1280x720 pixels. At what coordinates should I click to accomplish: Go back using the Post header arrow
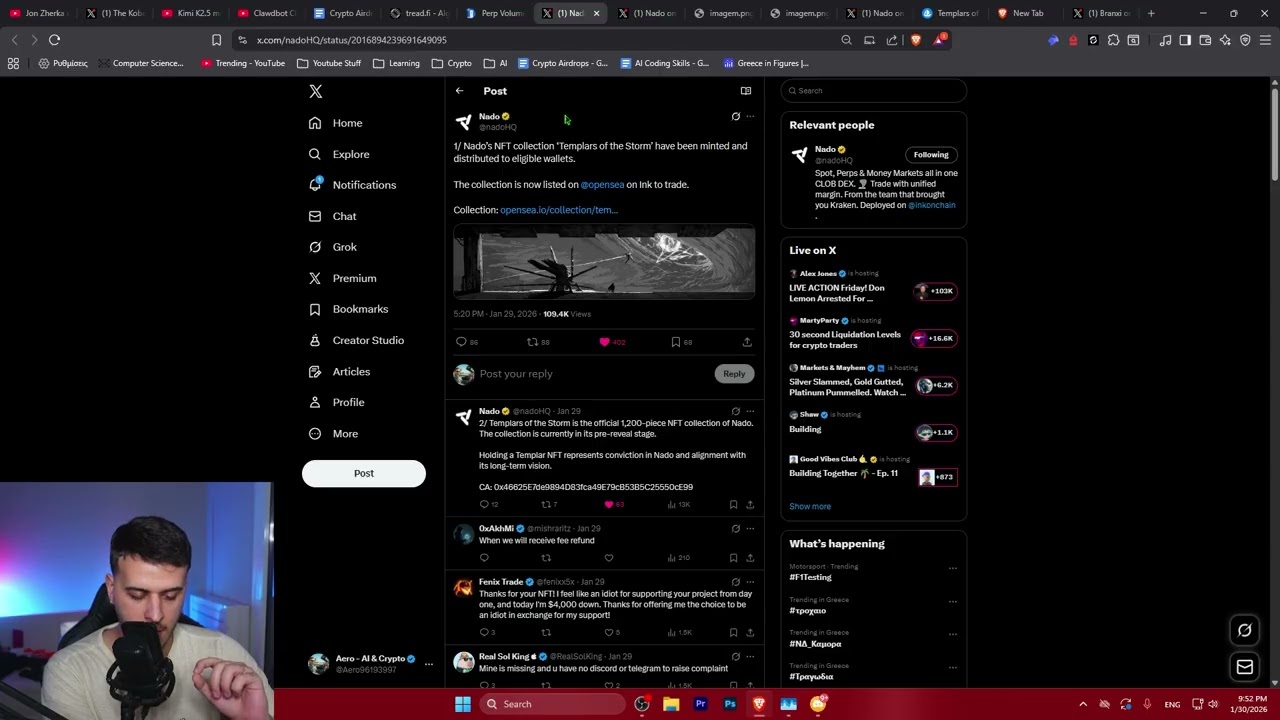[x=459, y=91]
